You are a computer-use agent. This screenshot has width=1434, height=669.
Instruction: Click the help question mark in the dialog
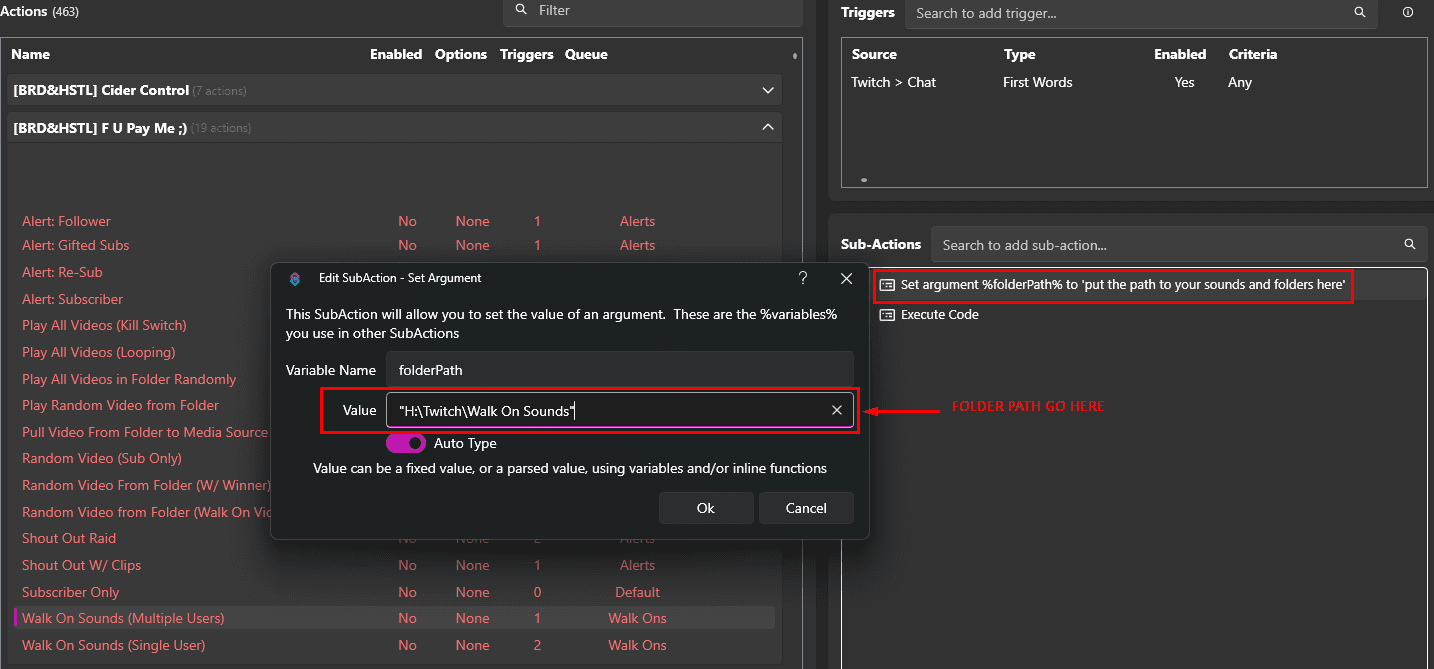coord(802,278)
